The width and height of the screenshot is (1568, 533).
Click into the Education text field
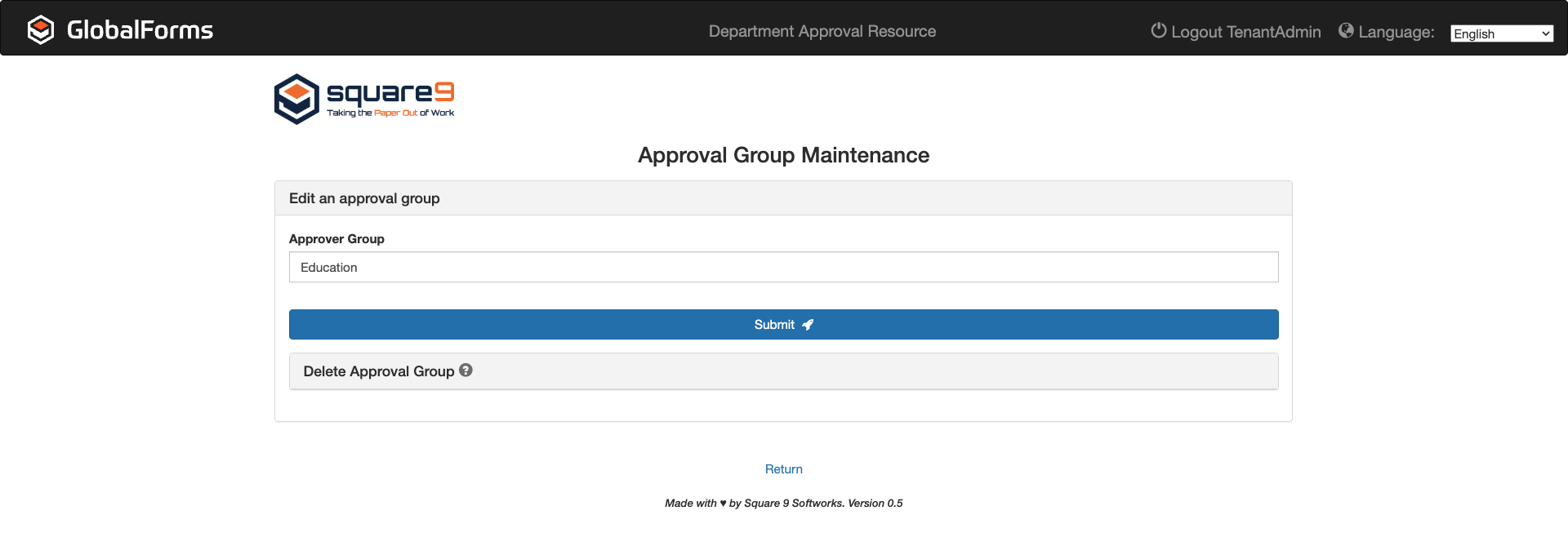pos(783,268)
